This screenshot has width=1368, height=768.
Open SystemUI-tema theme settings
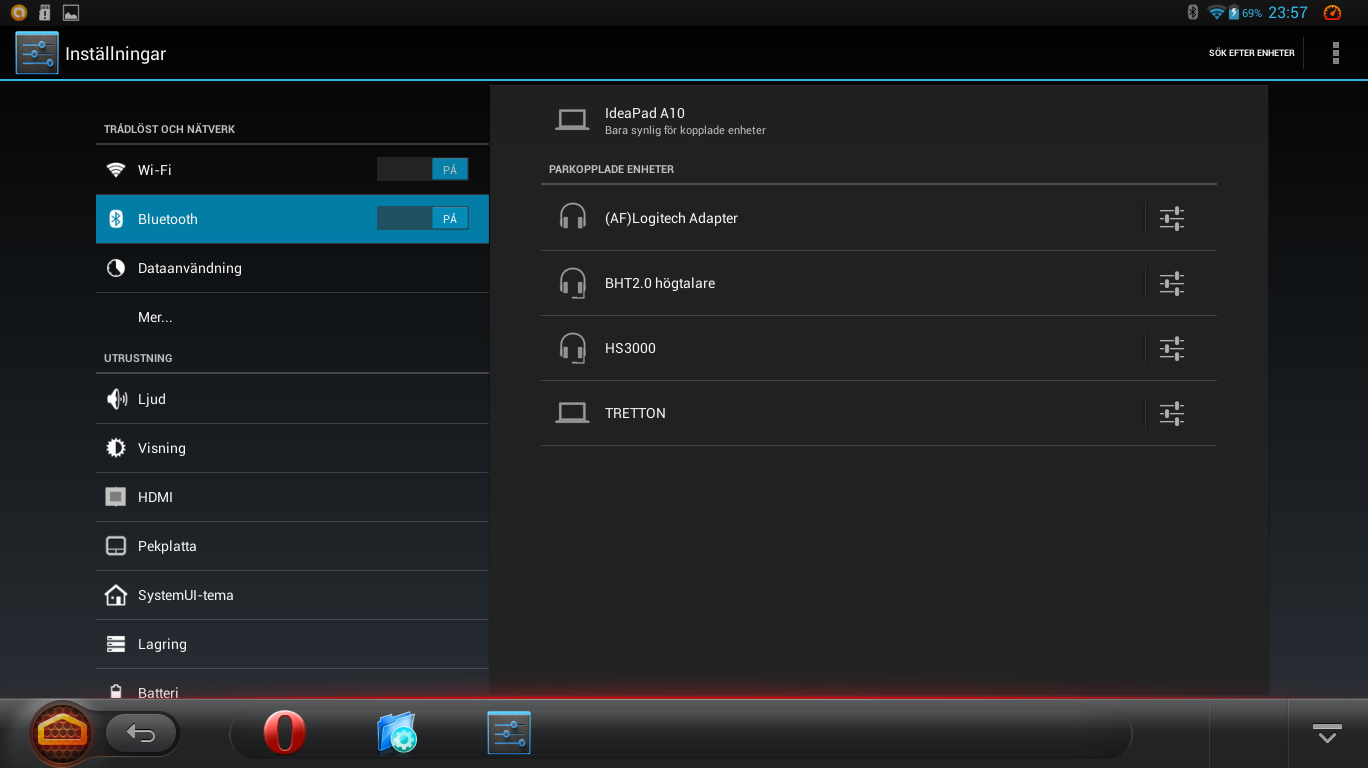pos(292,595)
